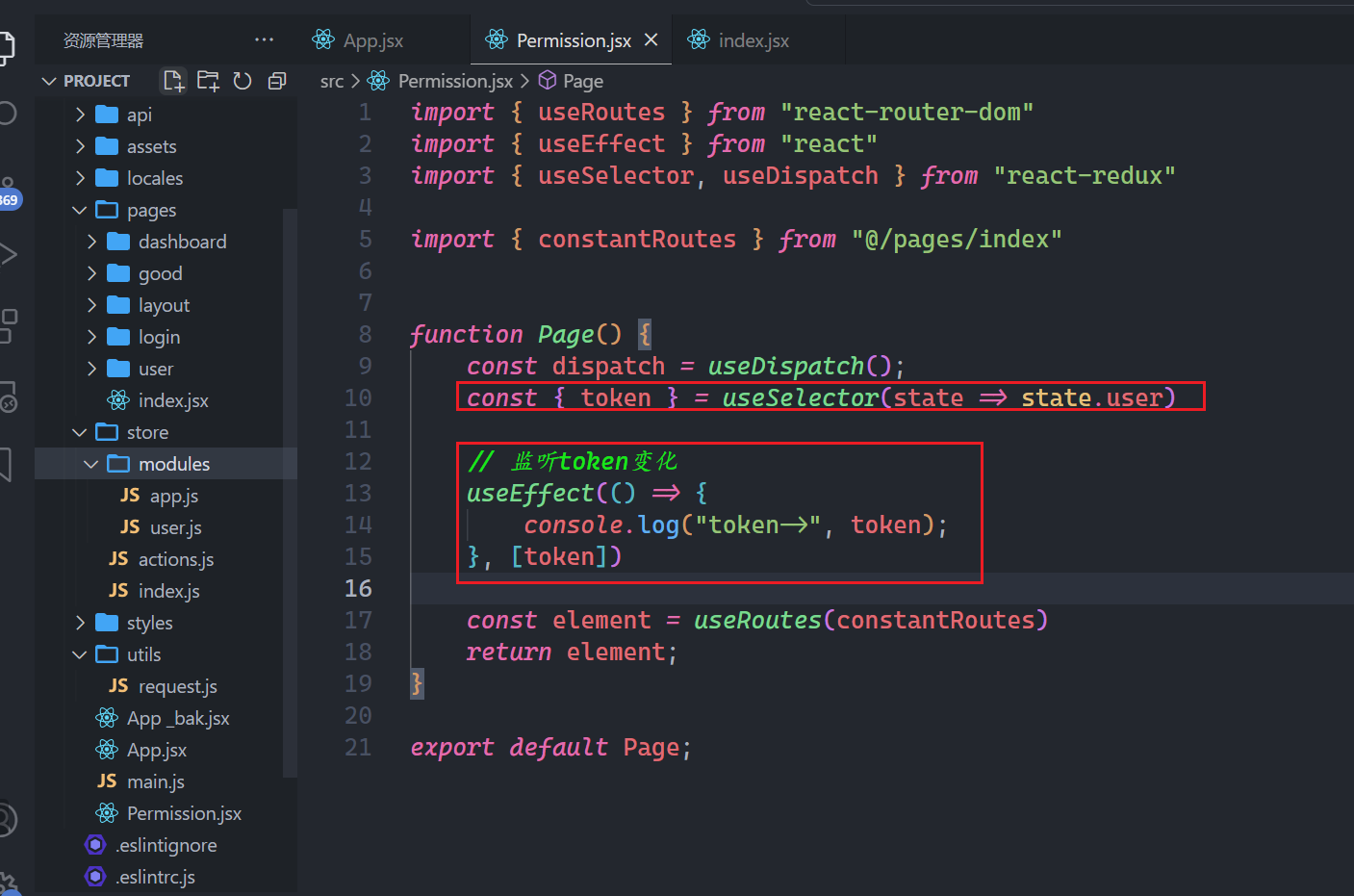
Task: Click the JS icon beside request.js
Action: pos(118,685)
